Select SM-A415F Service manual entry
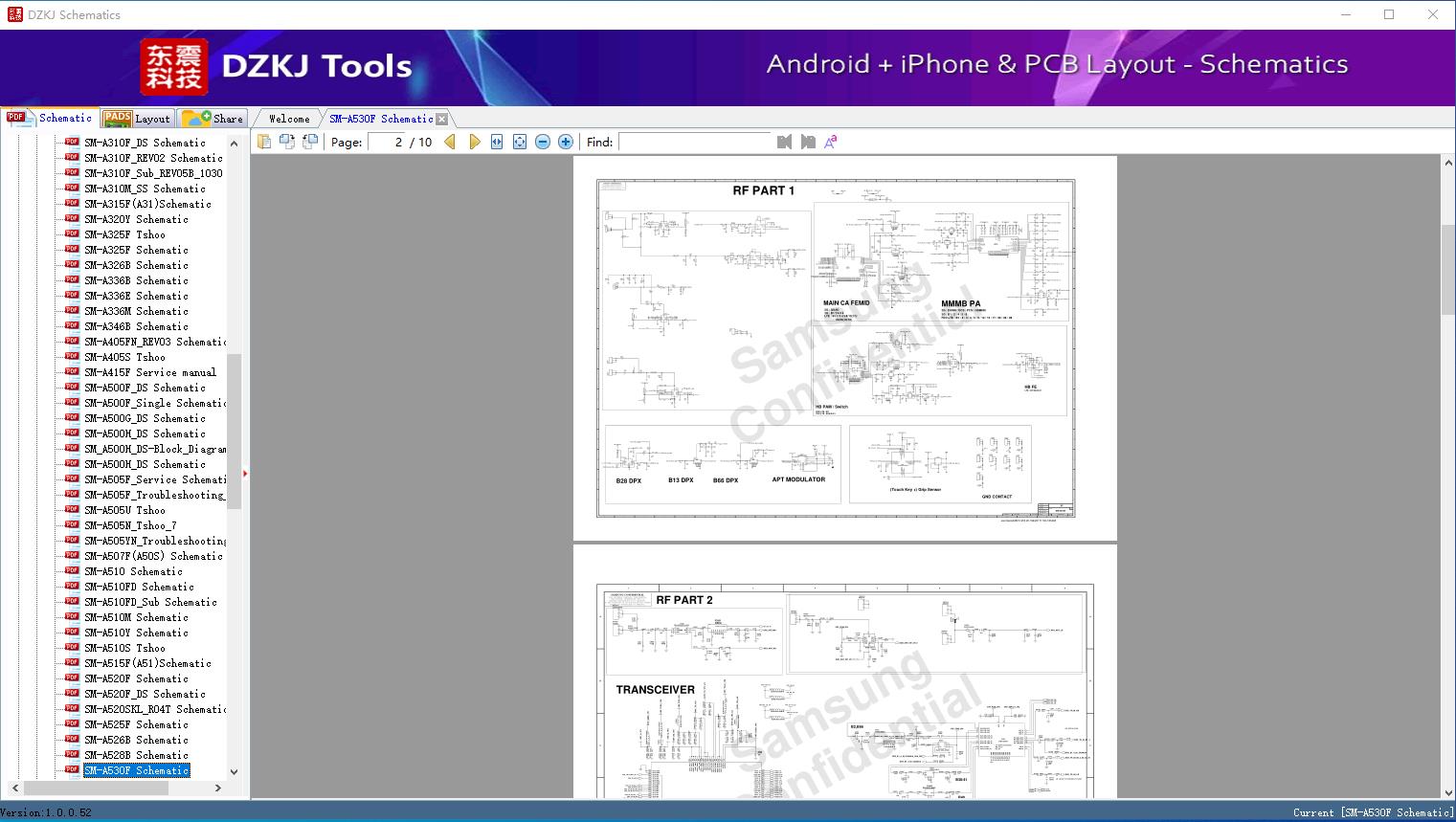 pos(150,372)
